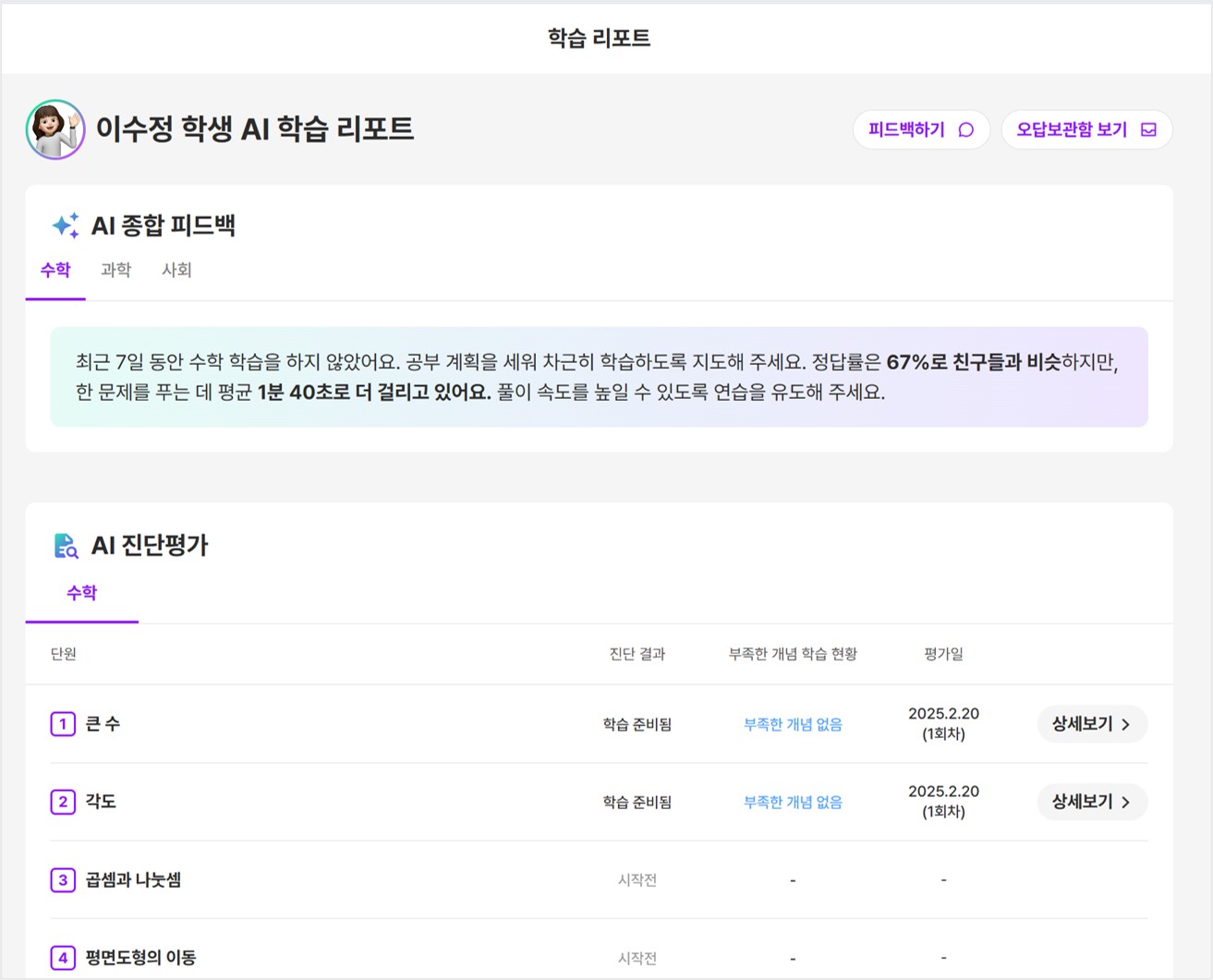
Task: Select the 수학 tab under AI 진단평가
Action: [x=81, y=593]
